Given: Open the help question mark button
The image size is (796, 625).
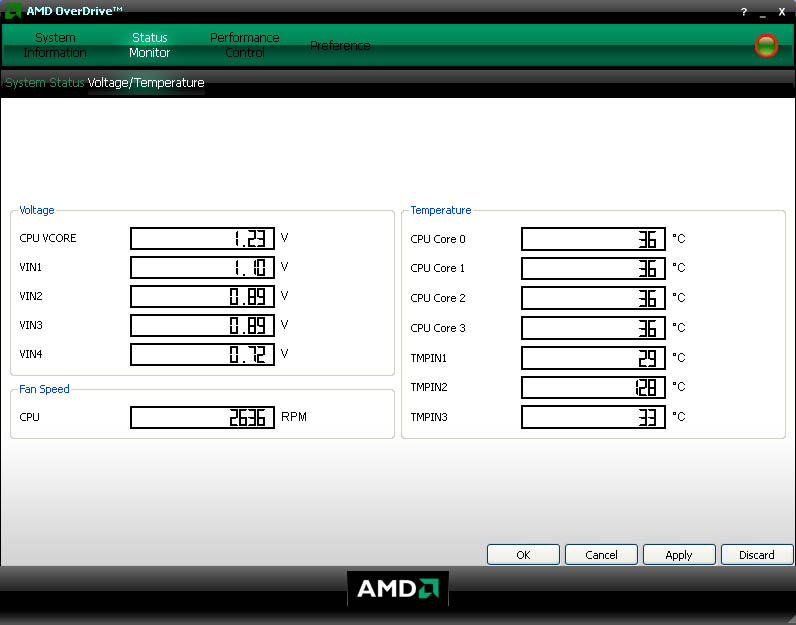Looking at the screenshot, I should 744,12.
